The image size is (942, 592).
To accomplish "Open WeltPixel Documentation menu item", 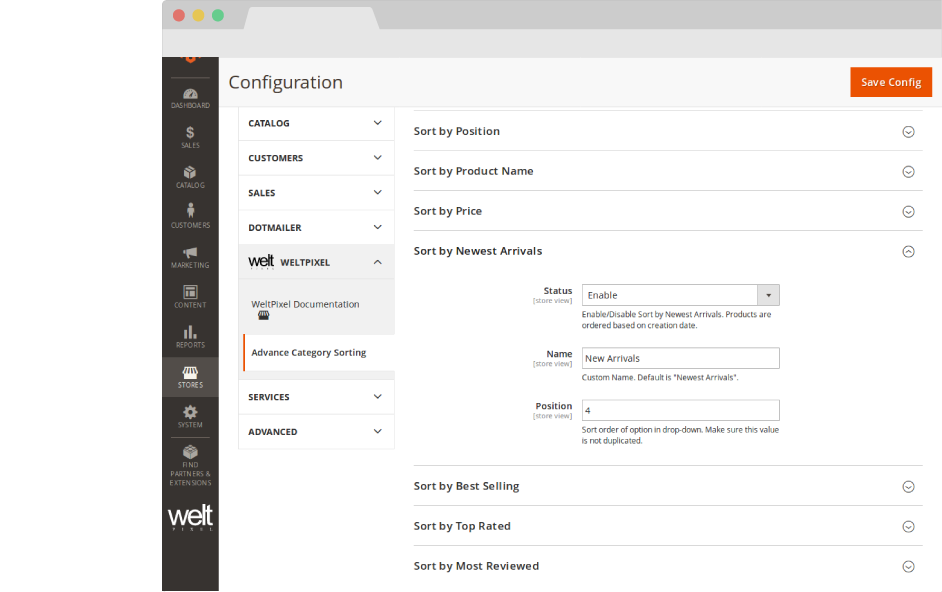I will pos(305,304).
